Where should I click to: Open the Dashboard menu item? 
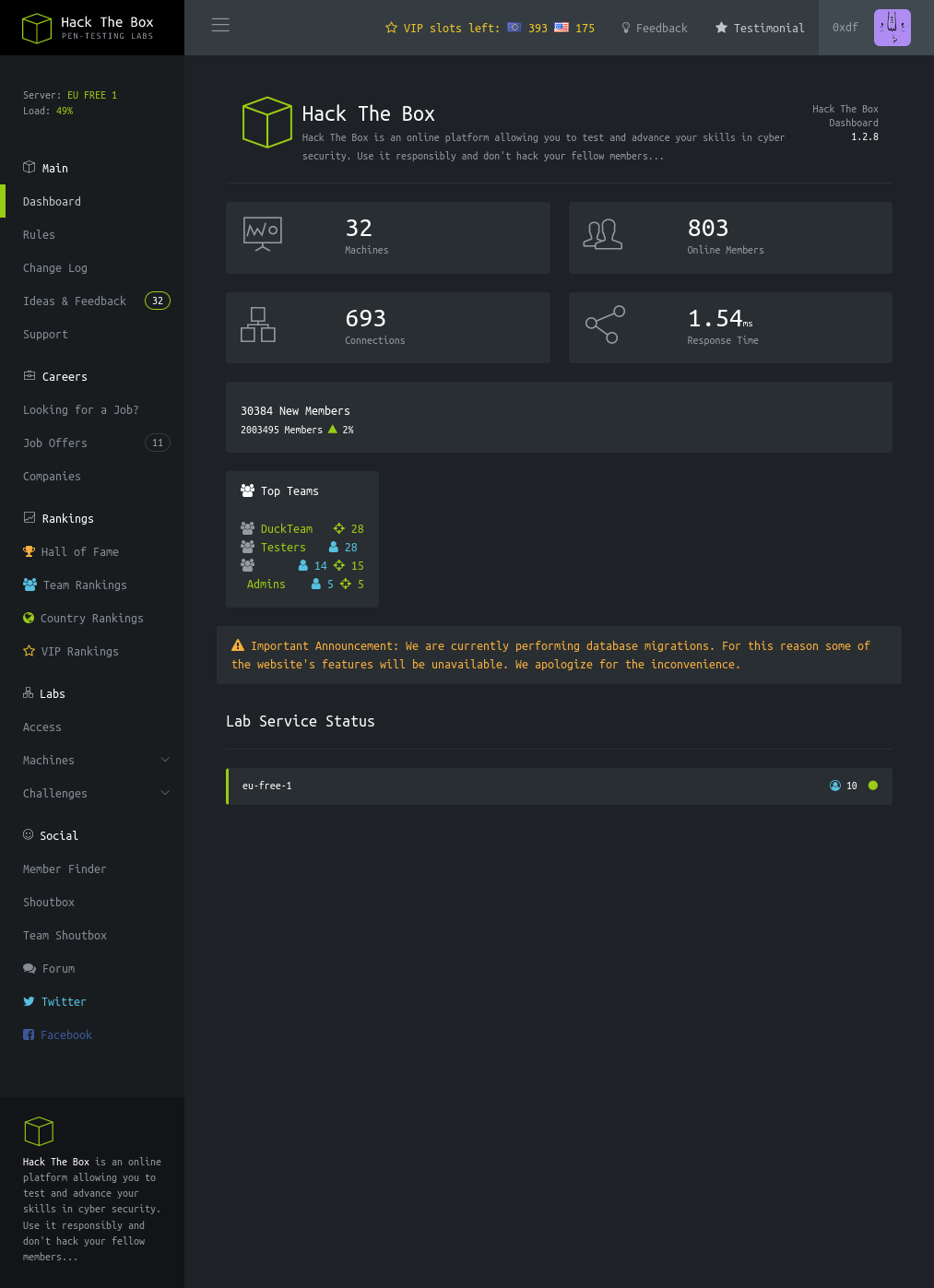52,201
